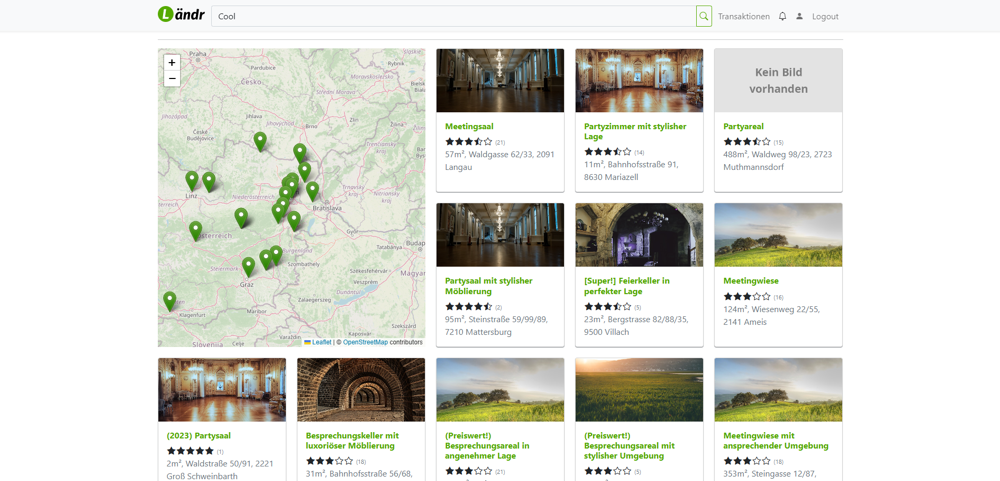Image resolution: width=1000 pixels, height=481 pixels.
Task: Click the address "Bahnhofsstraße 91, 8630 Mariazell"
Action: point(631,171)
